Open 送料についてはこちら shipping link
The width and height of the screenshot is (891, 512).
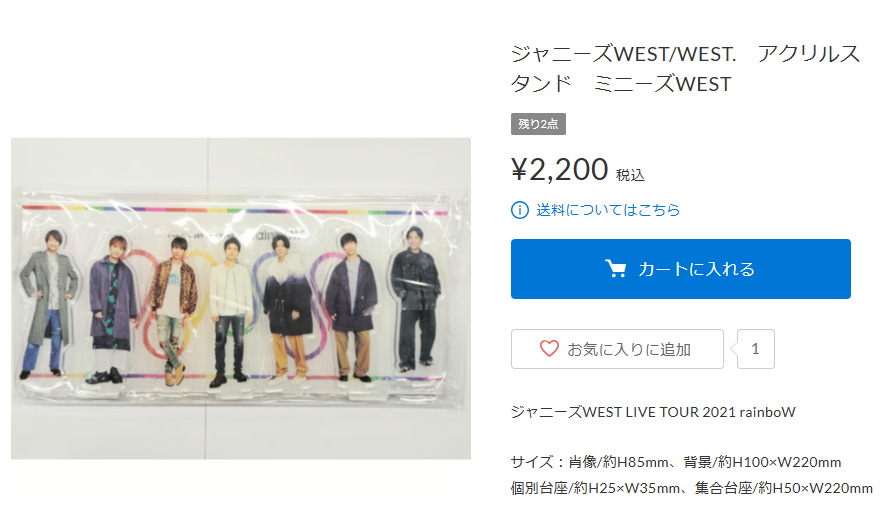pos(608,210)
